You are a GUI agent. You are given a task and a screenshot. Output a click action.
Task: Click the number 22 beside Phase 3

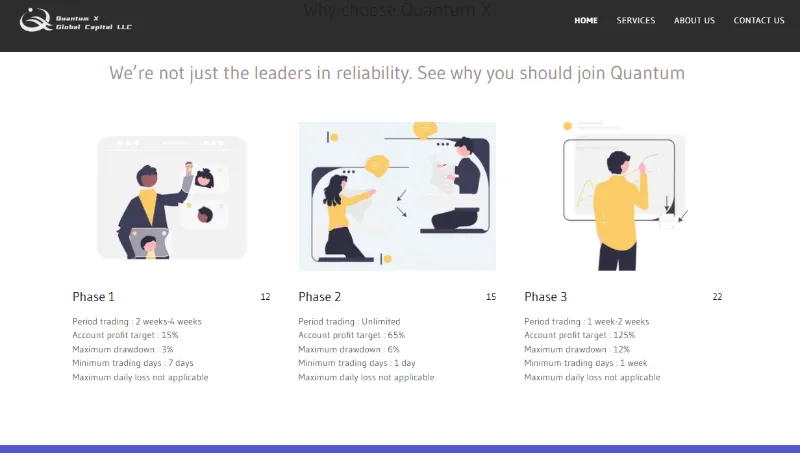717,297
